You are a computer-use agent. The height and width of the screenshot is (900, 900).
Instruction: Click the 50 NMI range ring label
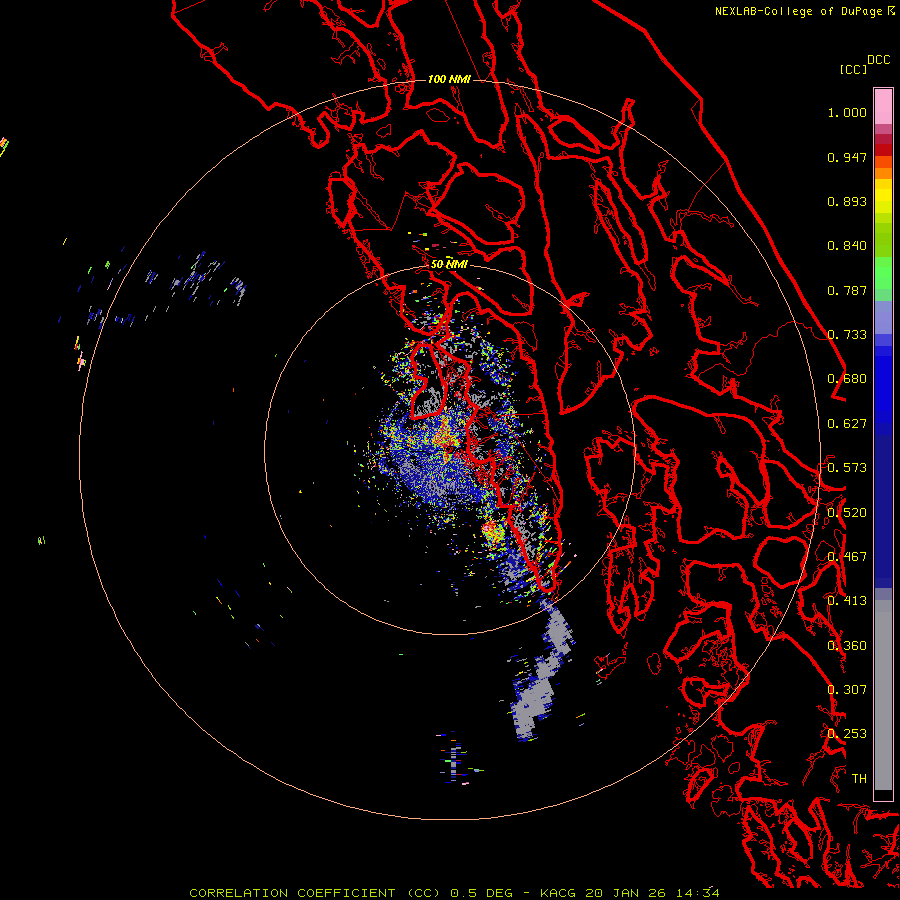449,264
